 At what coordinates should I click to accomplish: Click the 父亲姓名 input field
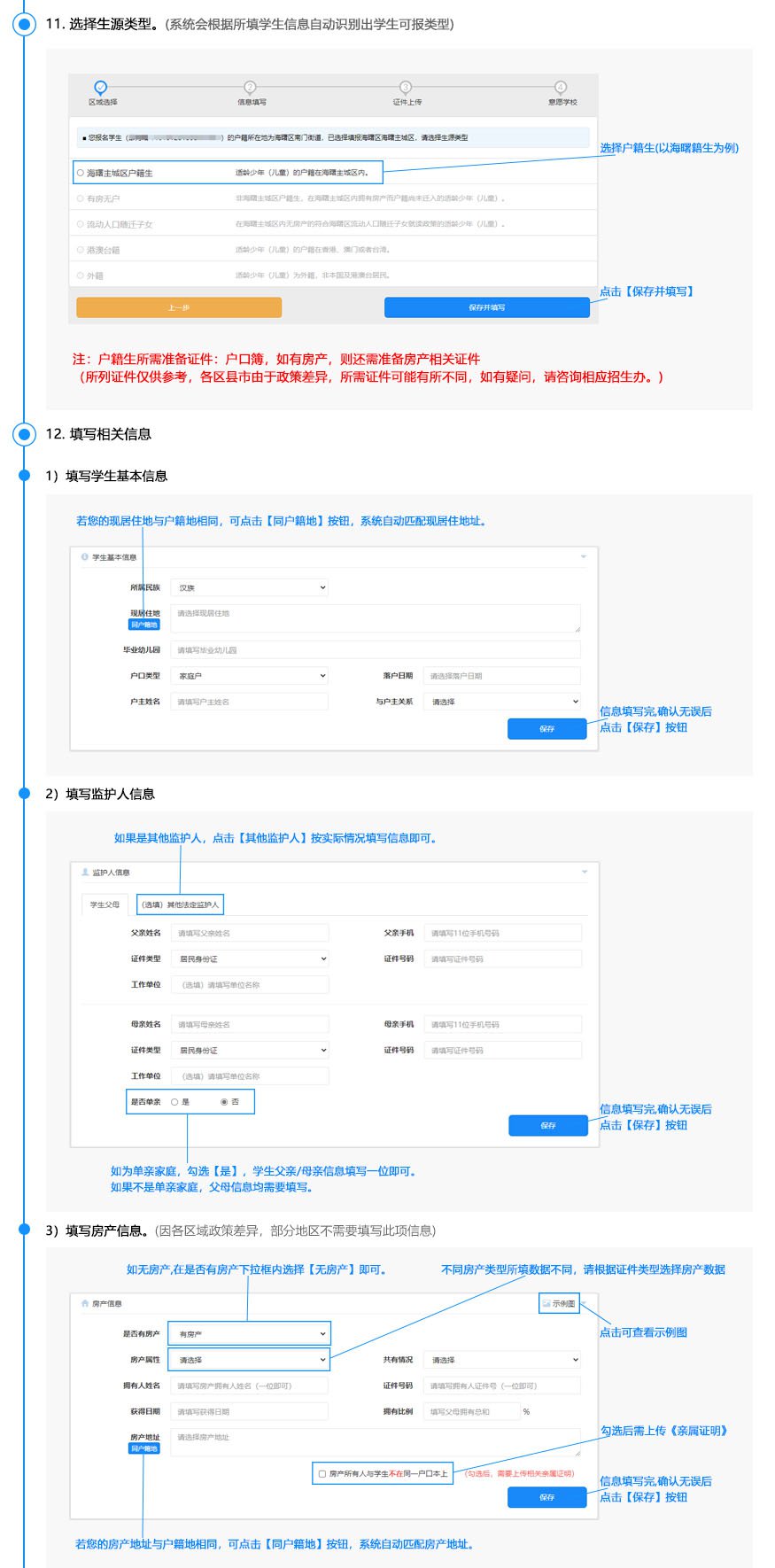click(x=251, y=933)
